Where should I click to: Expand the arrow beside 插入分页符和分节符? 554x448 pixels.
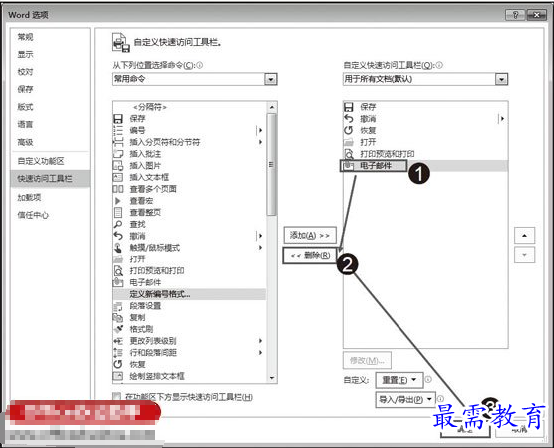(260, 142)
